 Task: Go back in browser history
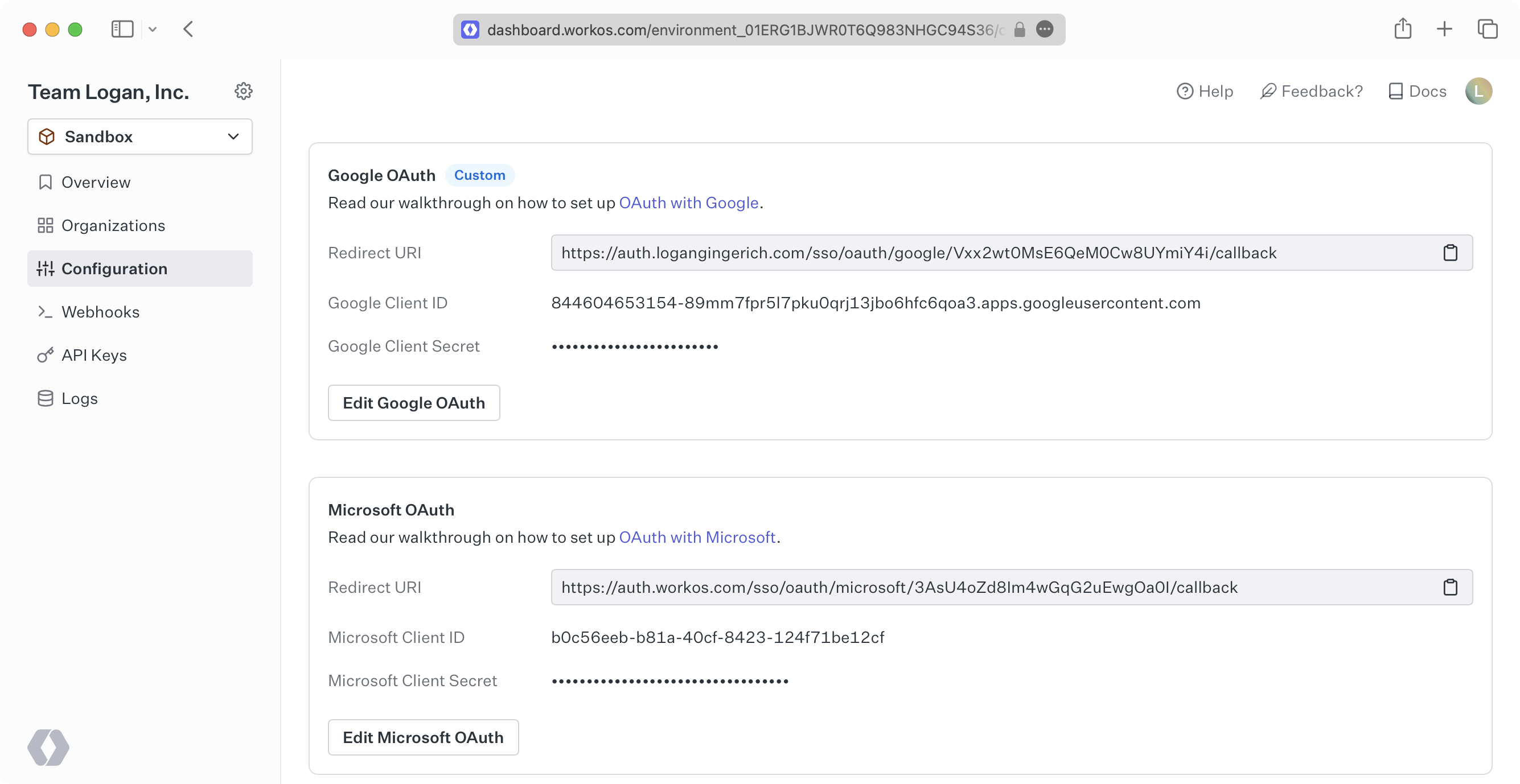pos(188,29)
